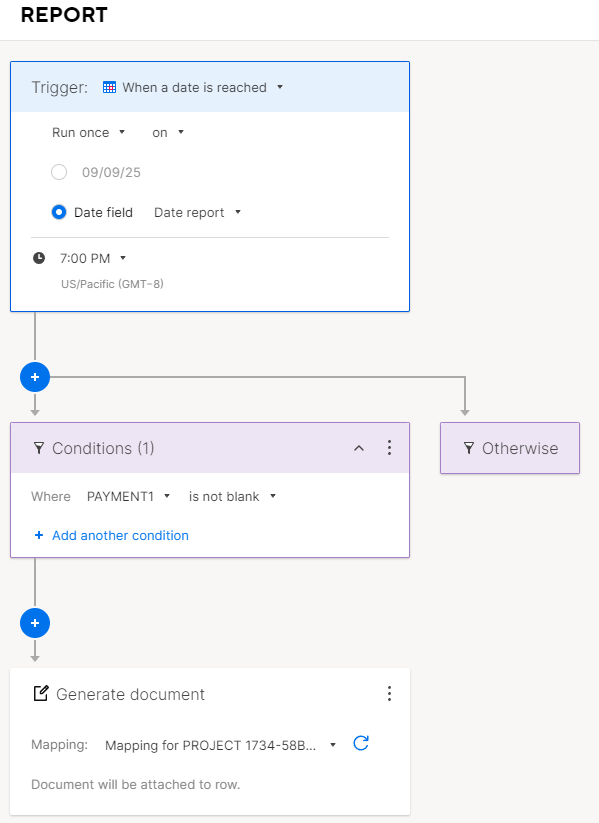Open the Run once frequency dropdown
Screen dimensions: 599x823
88,133
